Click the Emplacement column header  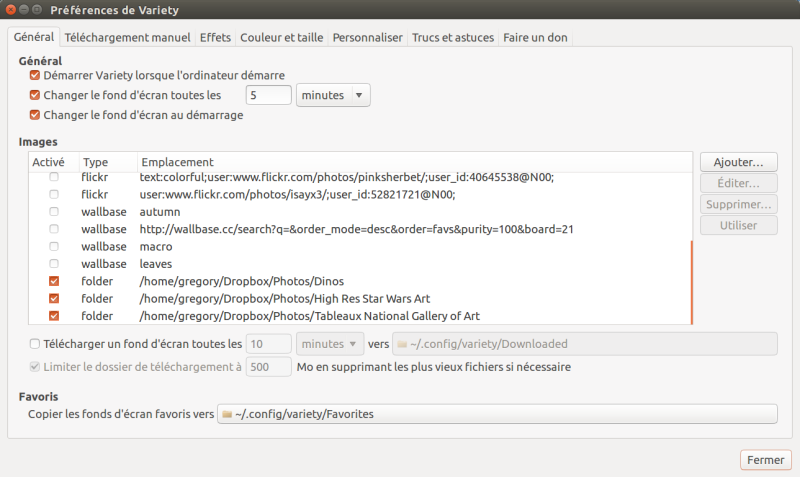pos(414,162)
